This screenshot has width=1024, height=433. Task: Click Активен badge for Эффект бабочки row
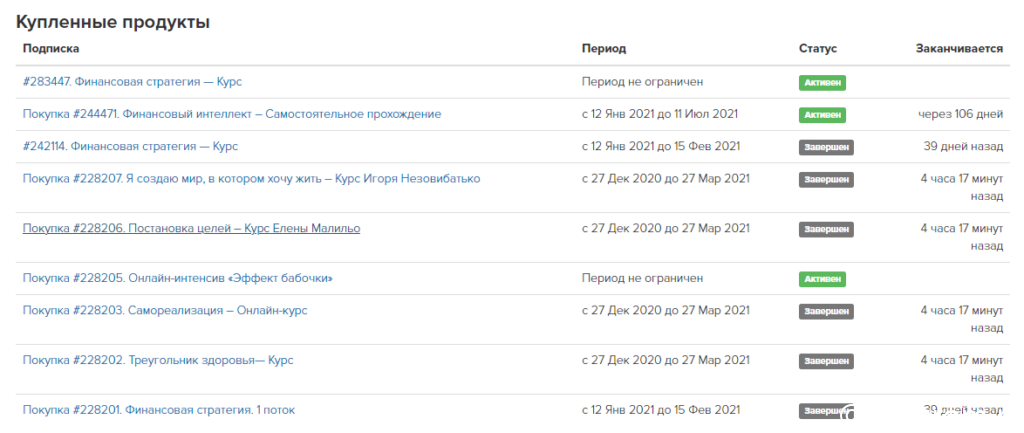tap(822, 279)
